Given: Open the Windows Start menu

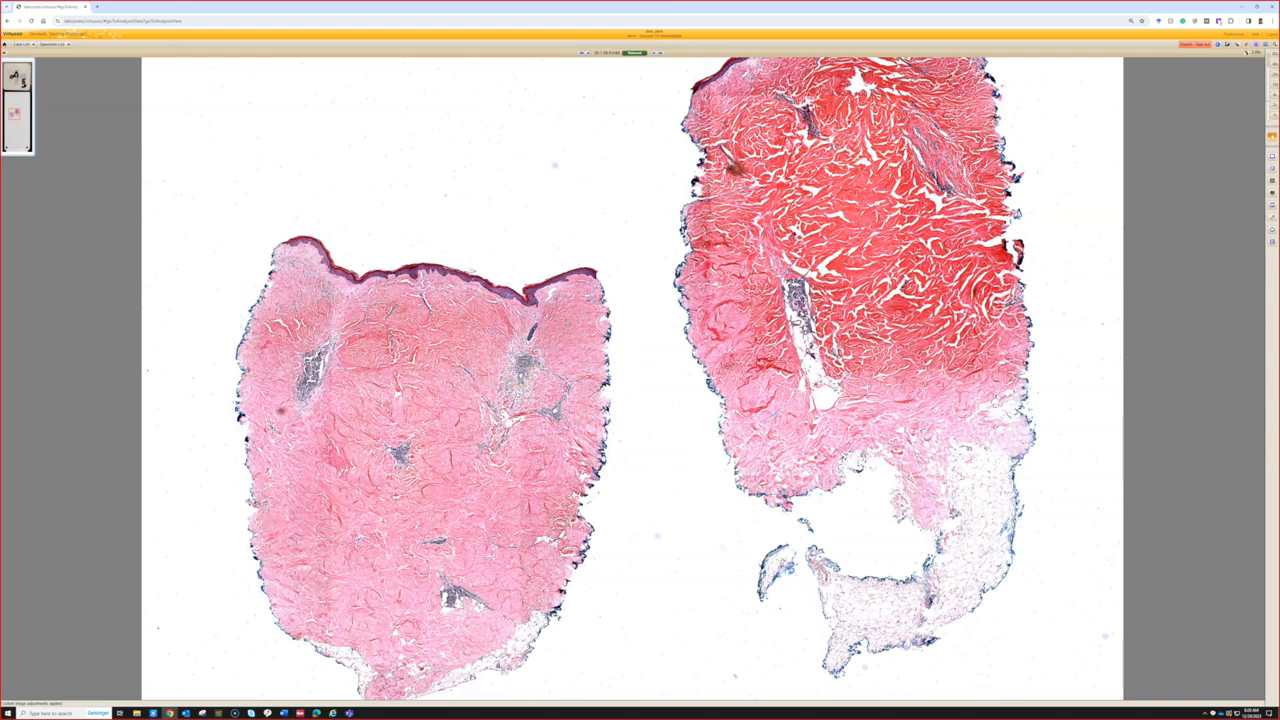Looking at the screenshot, I should (6, 713).
